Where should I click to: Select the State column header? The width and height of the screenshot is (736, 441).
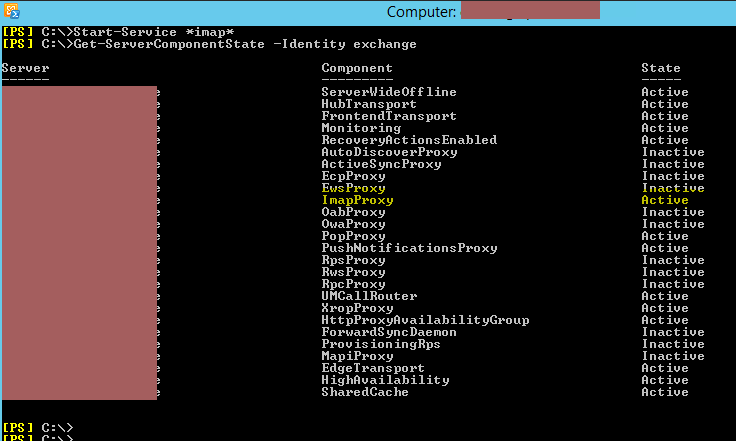point(661,68)
